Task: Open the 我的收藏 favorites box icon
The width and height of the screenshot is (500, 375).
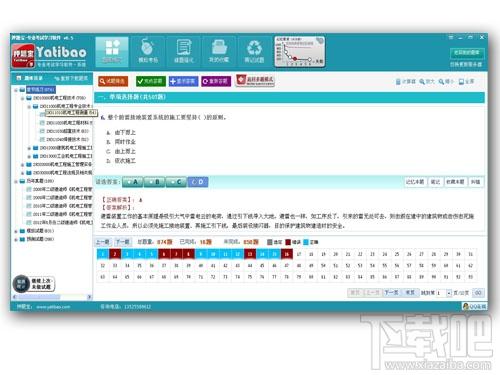Action: click(219, 51)
